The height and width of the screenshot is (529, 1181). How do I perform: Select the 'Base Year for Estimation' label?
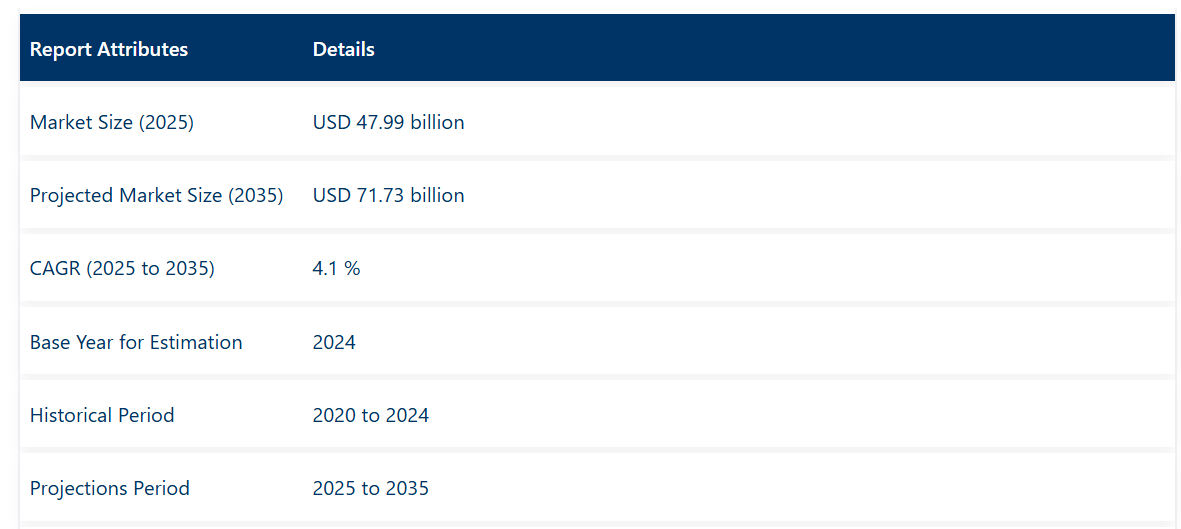point(136,342)
